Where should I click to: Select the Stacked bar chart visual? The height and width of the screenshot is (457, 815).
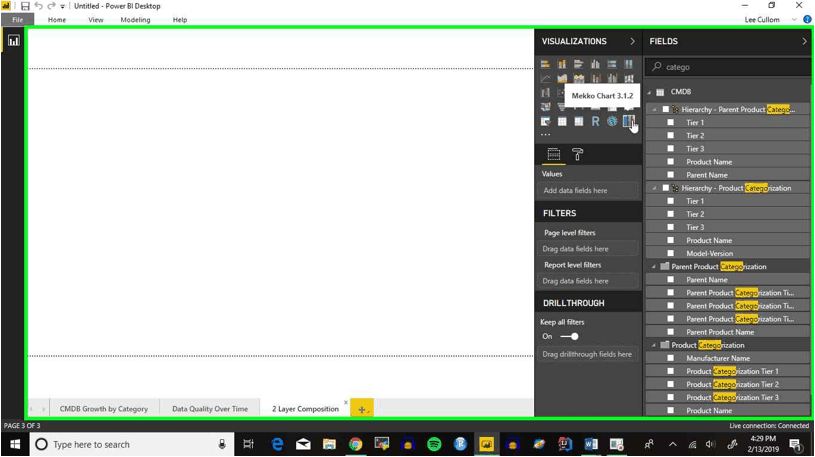(545, 64)
